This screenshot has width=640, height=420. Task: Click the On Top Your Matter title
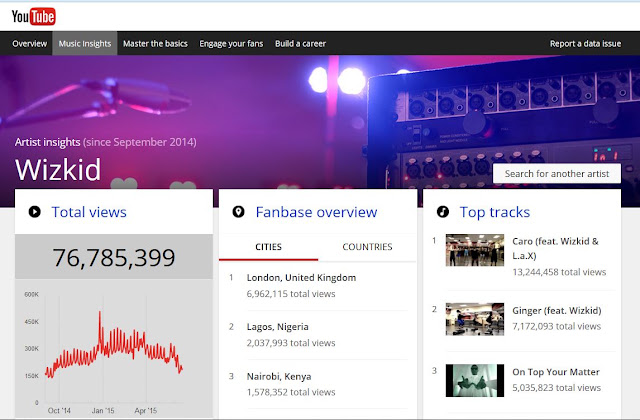coord(556,372)
